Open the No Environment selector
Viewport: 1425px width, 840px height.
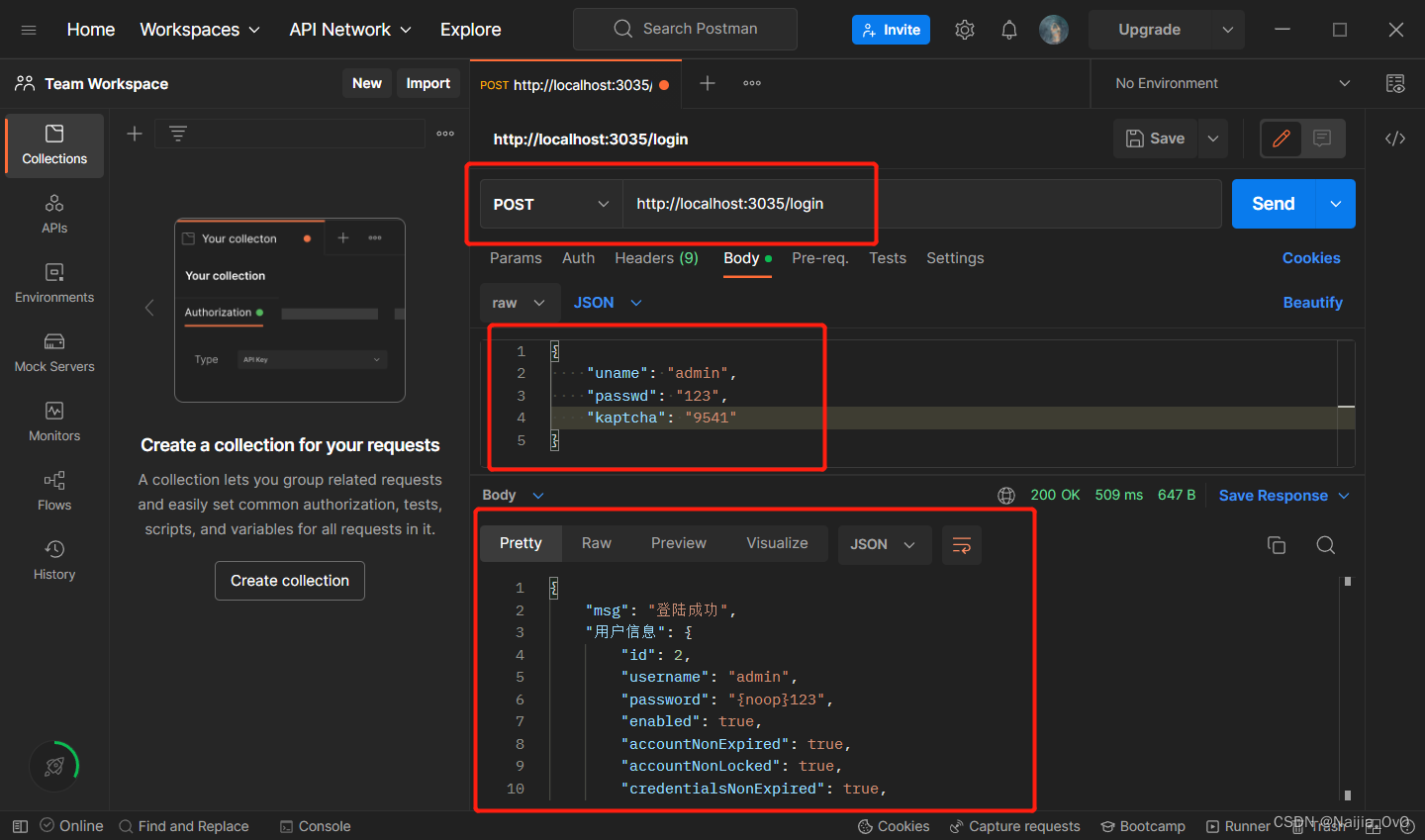tap(1233, 84)
